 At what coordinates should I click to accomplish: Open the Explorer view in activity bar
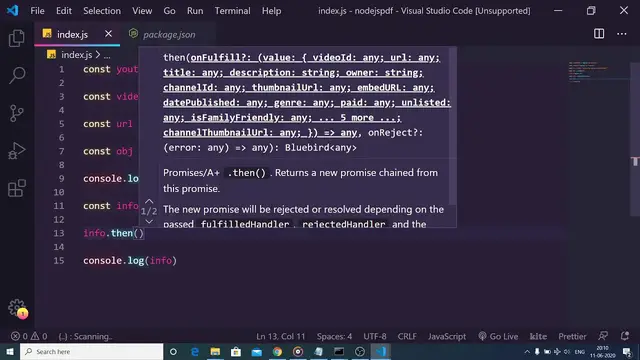click(x=17, y=38)
